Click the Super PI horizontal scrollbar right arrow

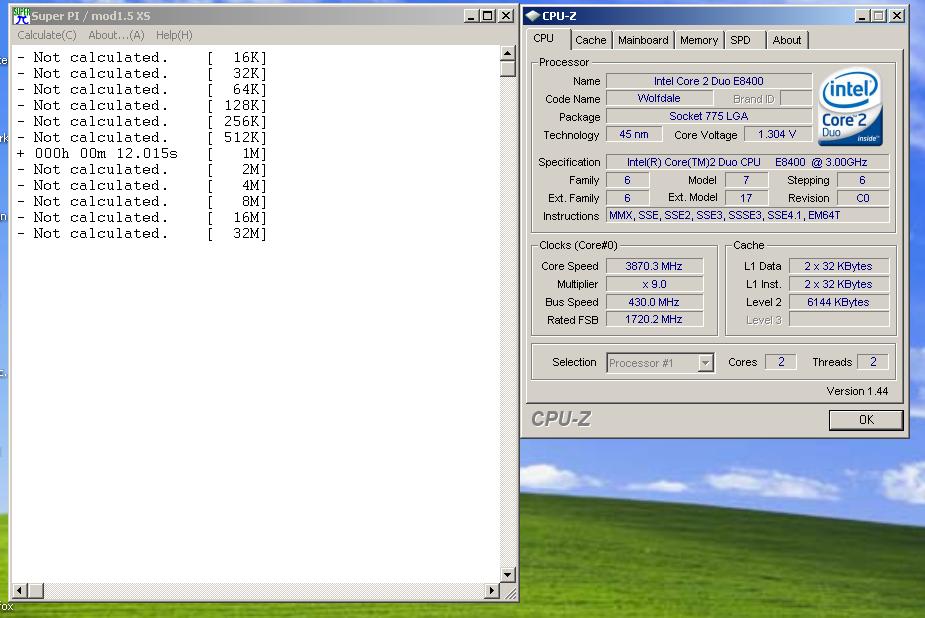click(x=491, y=590)
